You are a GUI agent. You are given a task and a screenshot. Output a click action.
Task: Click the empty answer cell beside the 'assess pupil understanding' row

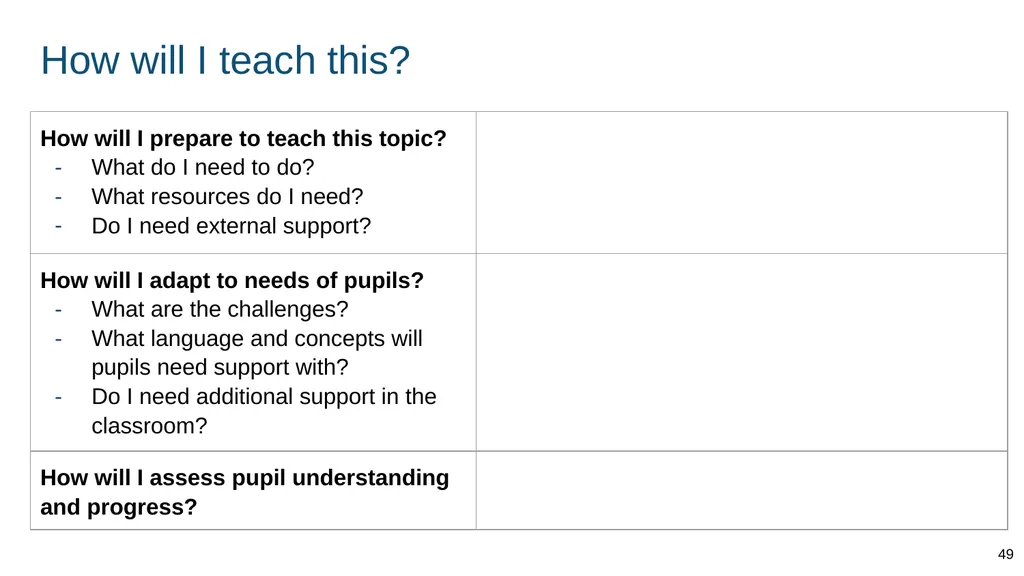tap(742, 490)
